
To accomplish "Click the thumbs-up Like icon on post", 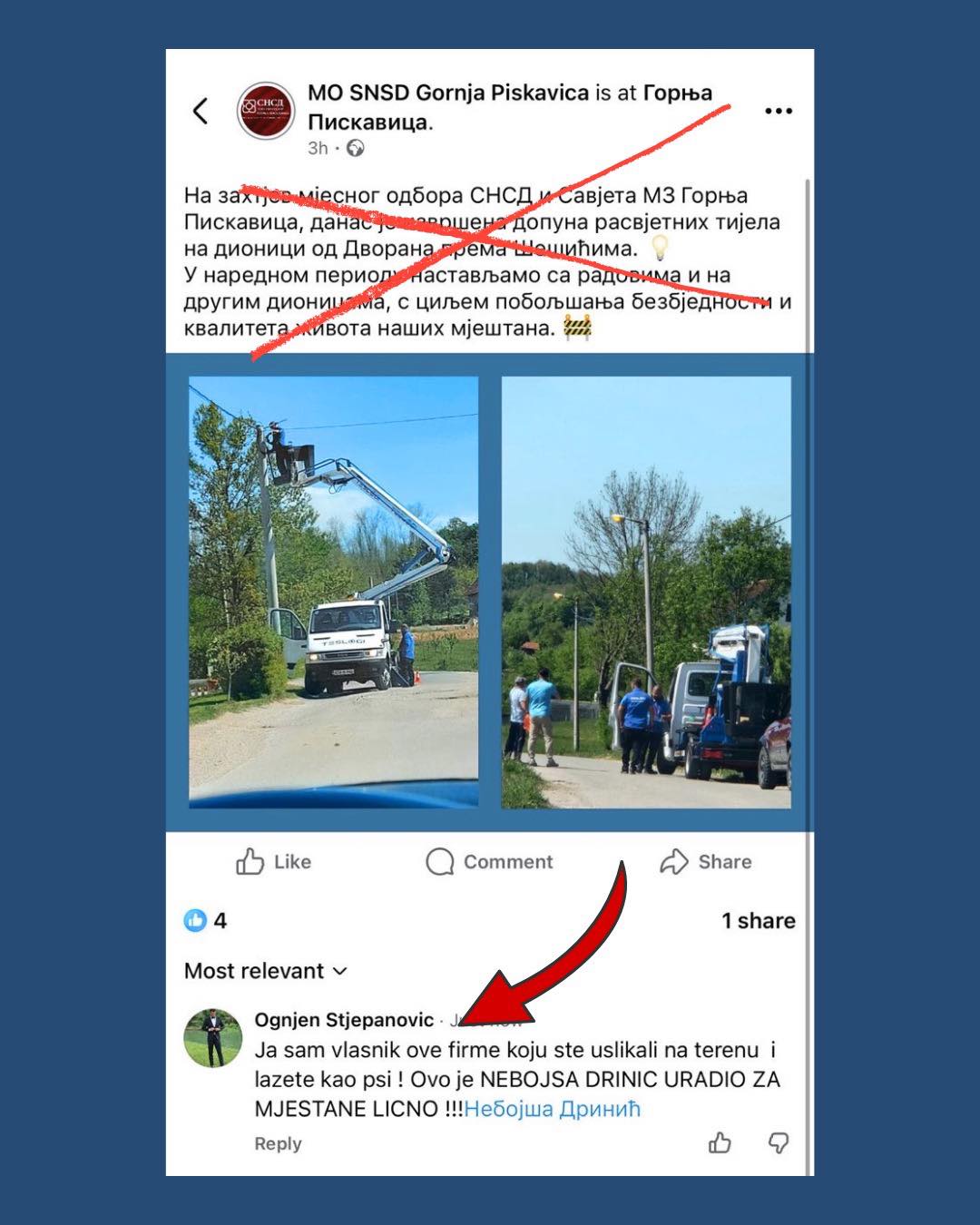I will [250, 861].
